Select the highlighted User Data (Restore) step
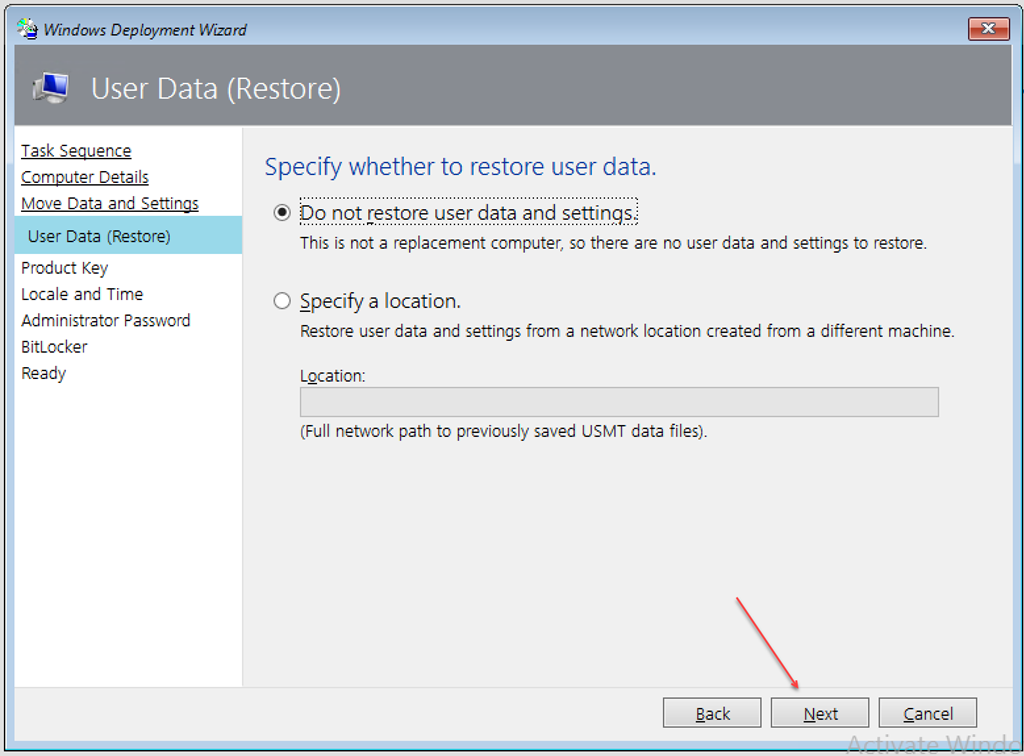The image size is (1024, 756). (x=99, y=237)
